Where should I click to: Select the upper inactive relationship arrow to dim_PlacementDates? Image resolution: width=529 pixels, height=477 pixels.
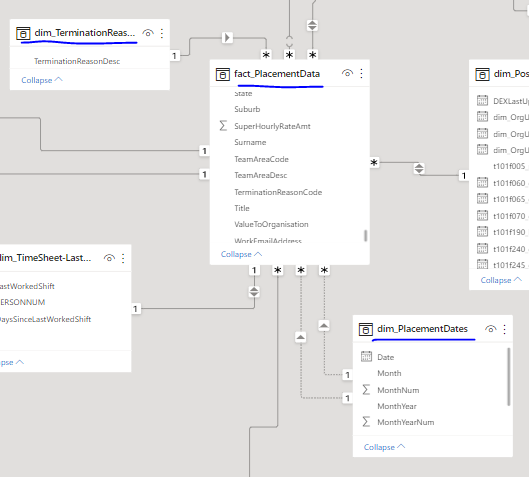[x=324, y=326]
